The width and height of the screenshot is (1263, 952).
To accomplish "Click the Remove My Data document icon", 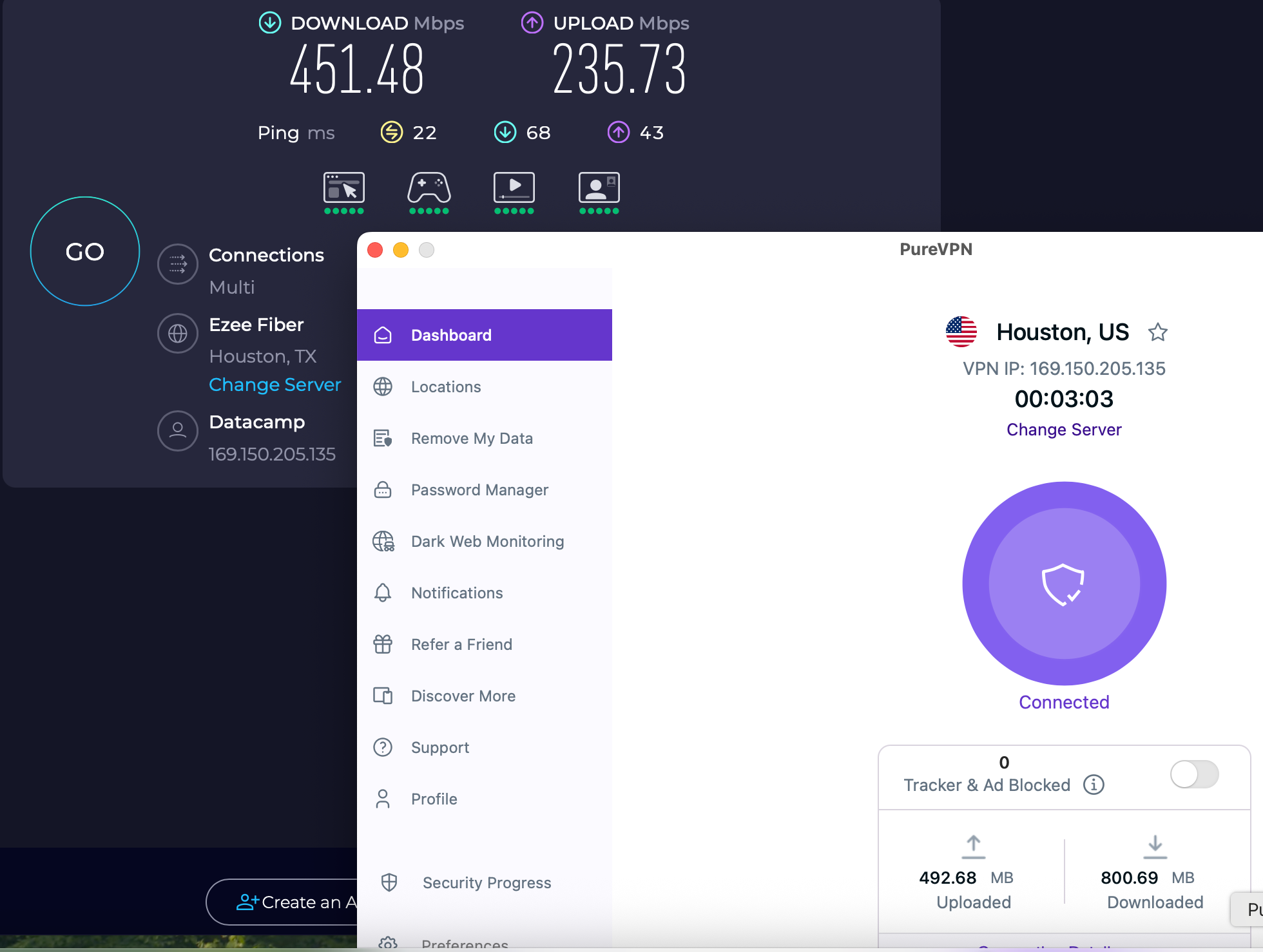I will point(383,438).
